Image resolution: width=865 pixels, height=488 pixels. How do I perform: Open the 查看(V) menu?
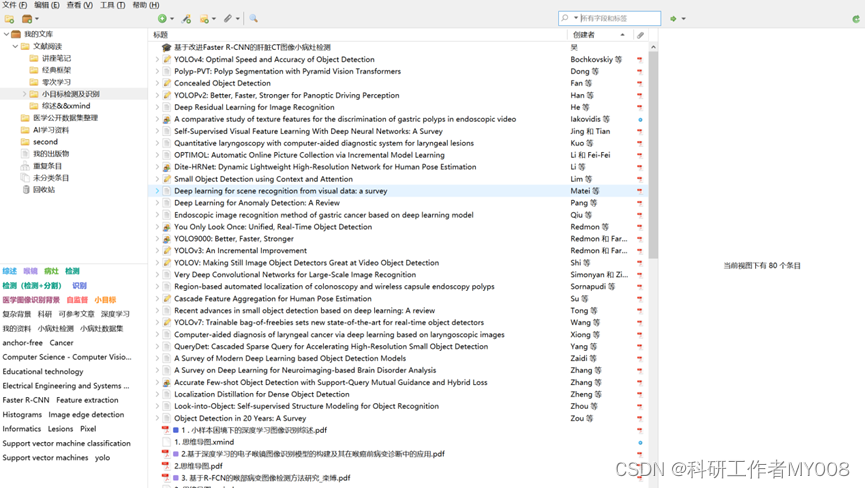pos(79,5)
